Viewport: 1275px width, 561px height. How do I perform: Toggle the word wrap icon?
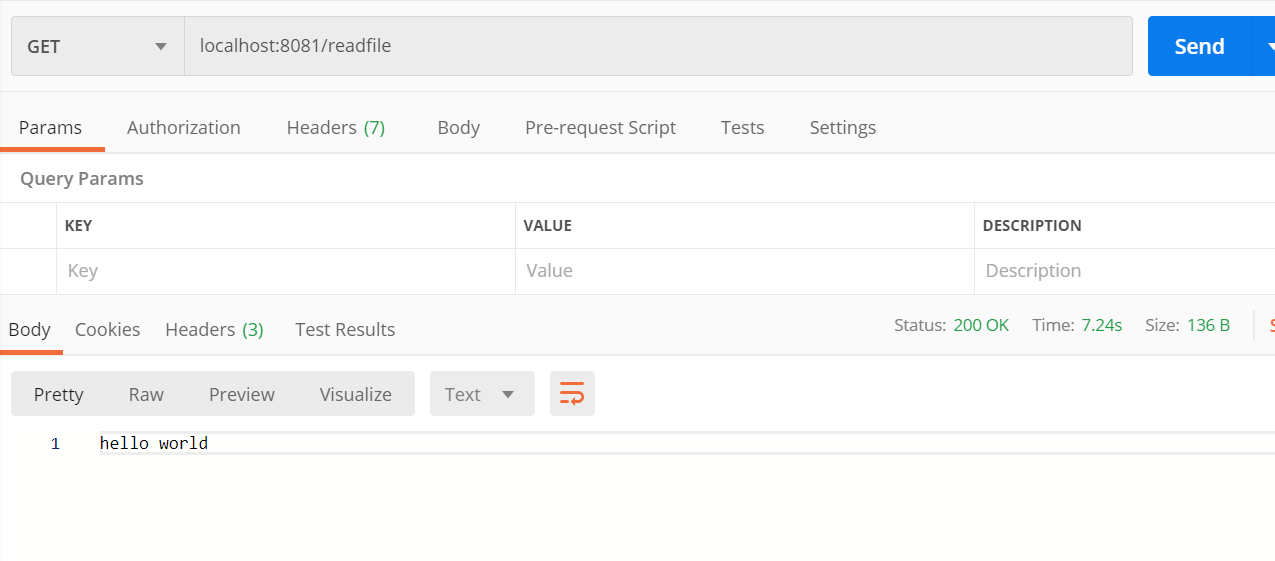(x=572, y=394)
